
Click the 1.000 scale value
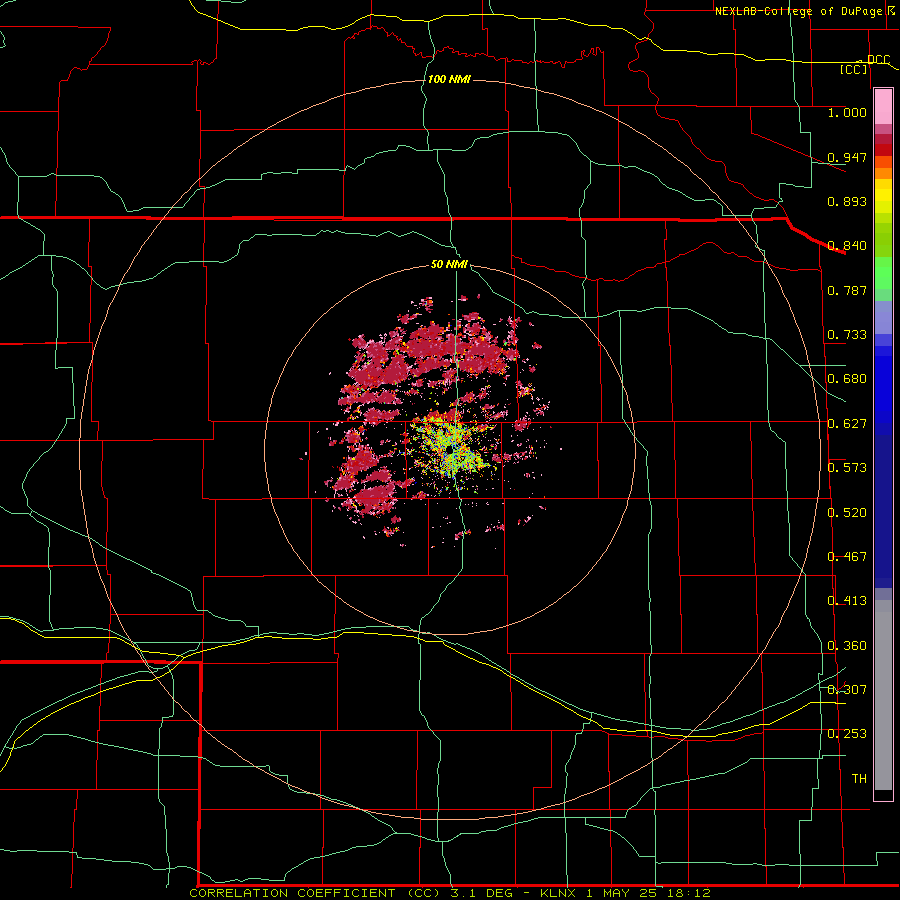click(847, 112)
